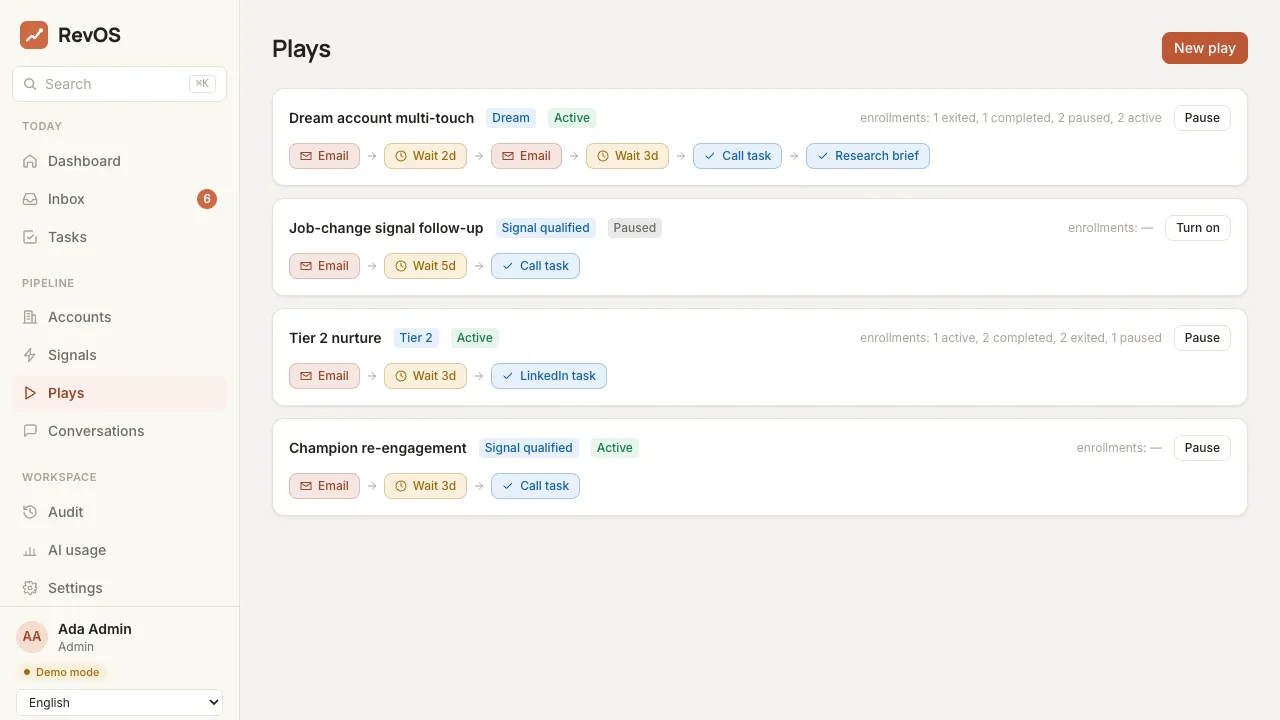Click the Inbox tray icon

tap(30, 199)
